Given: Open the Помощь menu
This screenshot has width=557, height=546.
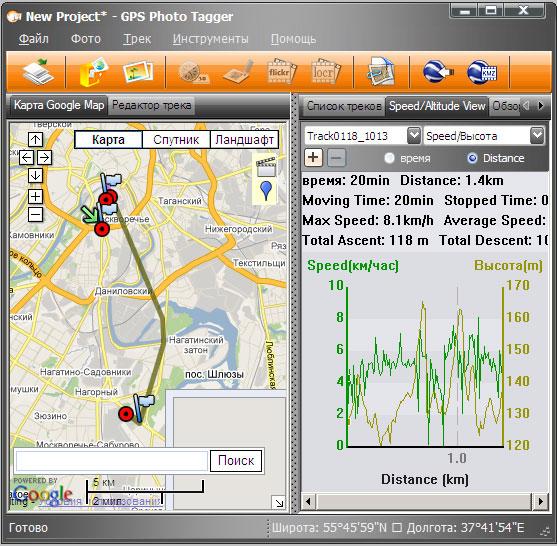Looking at the screenshot, I should 293,38.
